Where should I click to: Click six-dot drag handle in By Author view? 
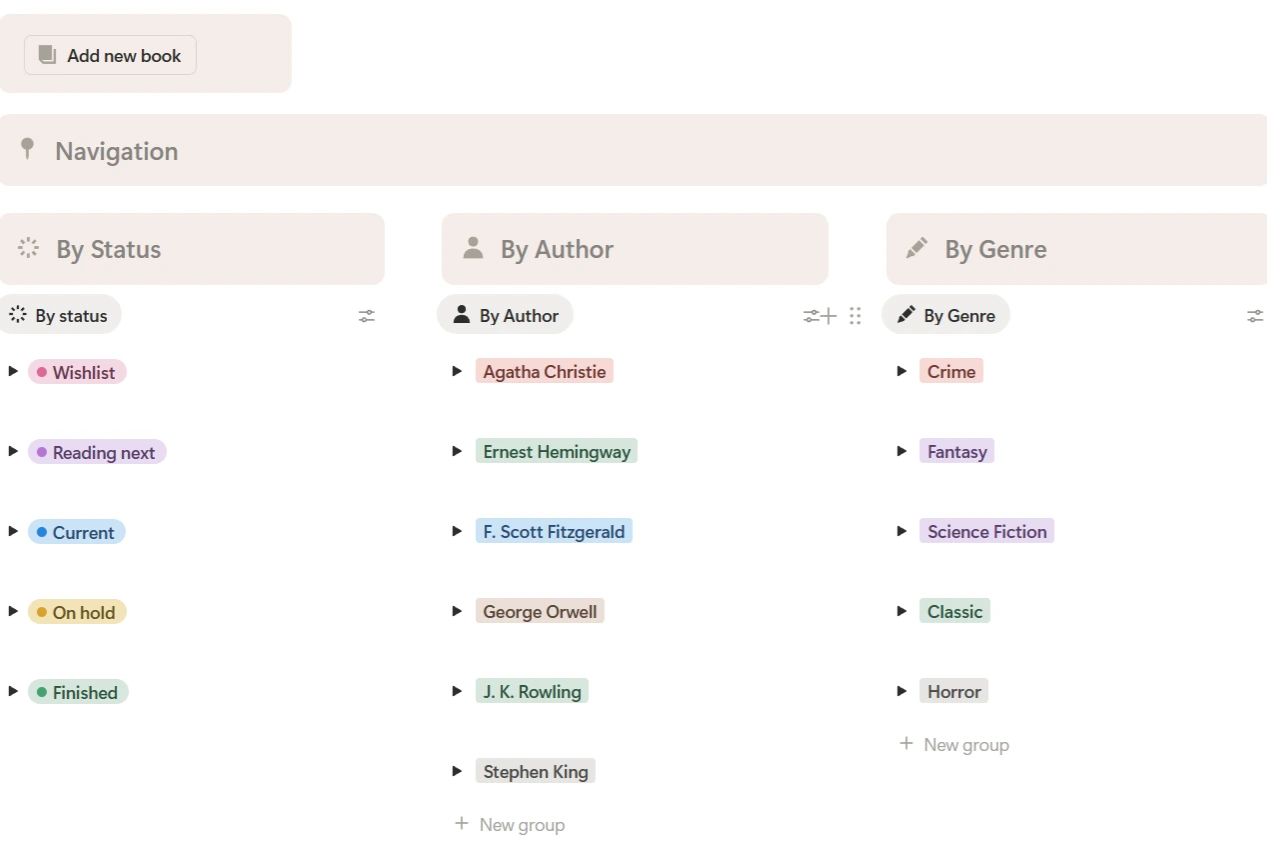pos(855,316)
